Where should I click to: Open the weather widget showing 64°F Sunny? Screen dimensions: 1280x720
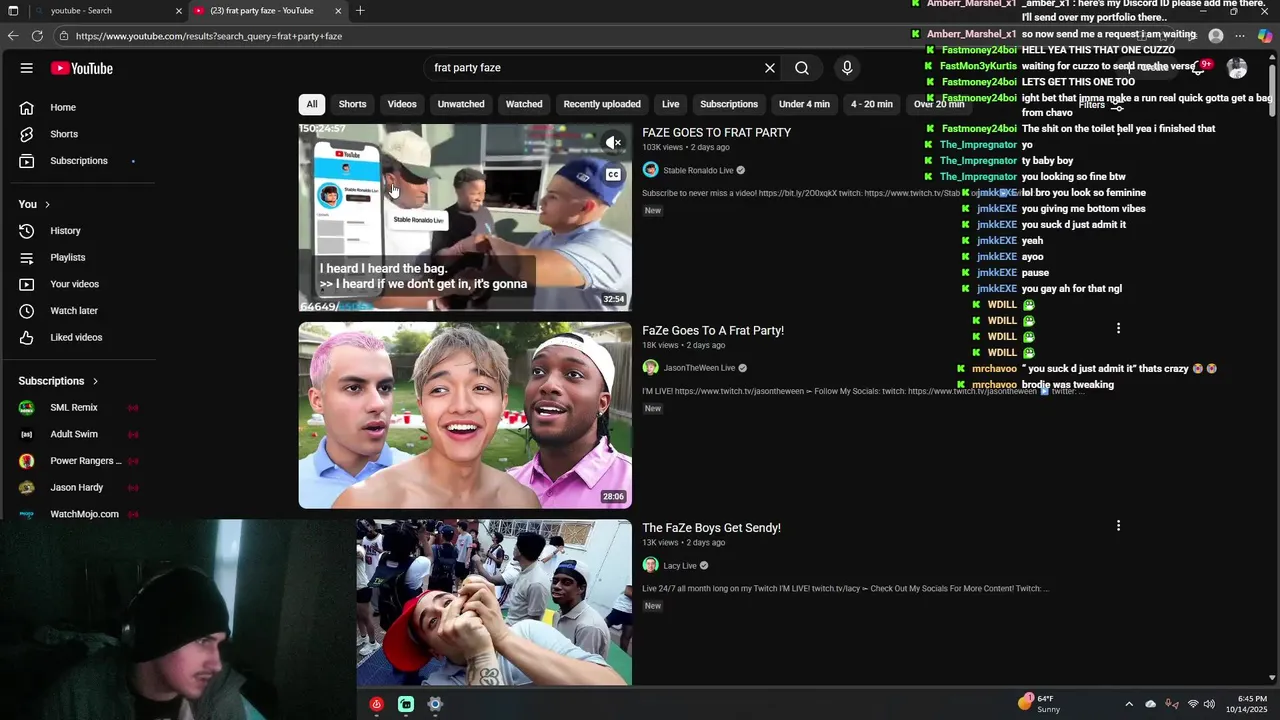tap(1040, 704)
